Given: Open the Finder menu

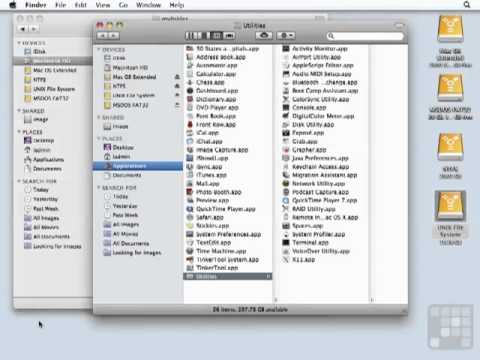Looking at the screenshot, I should (x=36, y=5).
